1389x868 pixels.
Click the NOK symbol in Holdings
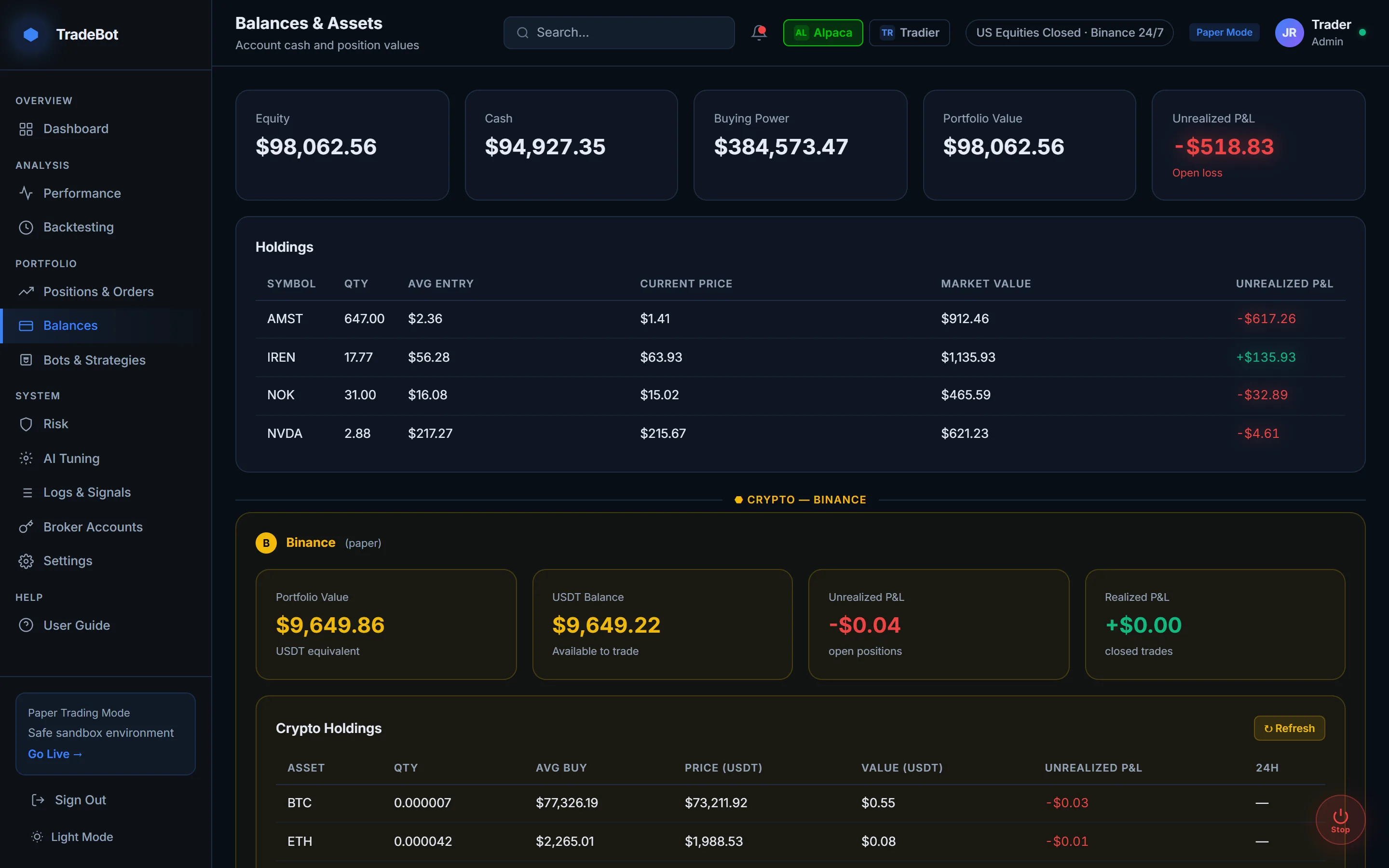[x=281, y=395]
